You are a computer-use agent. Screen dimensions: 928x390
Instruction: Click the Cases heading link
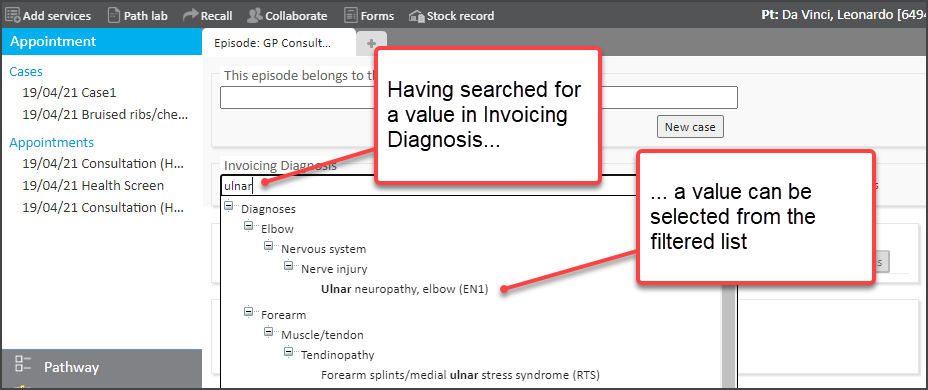(26, 72)
